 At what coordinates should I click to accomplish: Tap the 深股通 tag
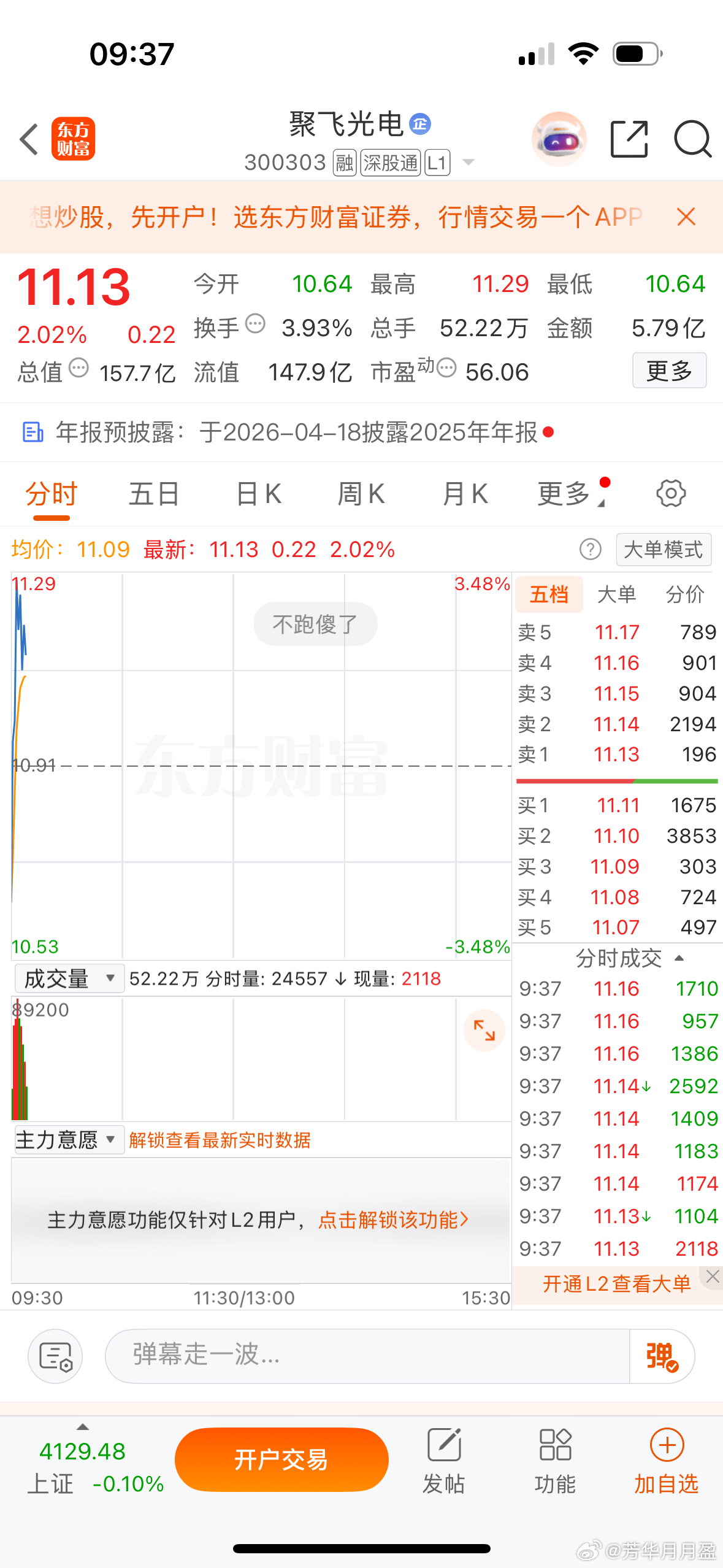[x=391, y=163]
